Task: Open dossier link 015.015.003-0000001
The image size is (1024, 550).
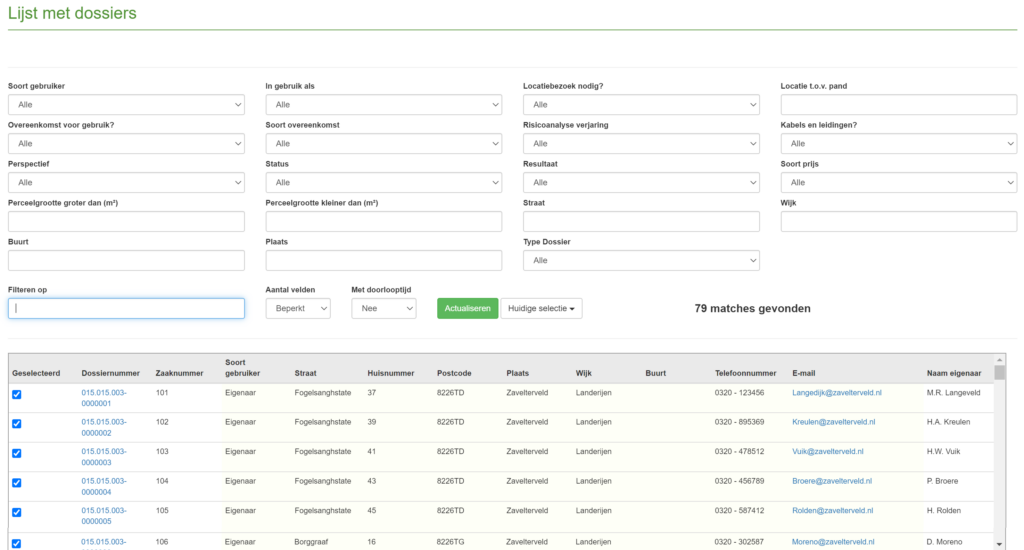Action: pos(104,398)
